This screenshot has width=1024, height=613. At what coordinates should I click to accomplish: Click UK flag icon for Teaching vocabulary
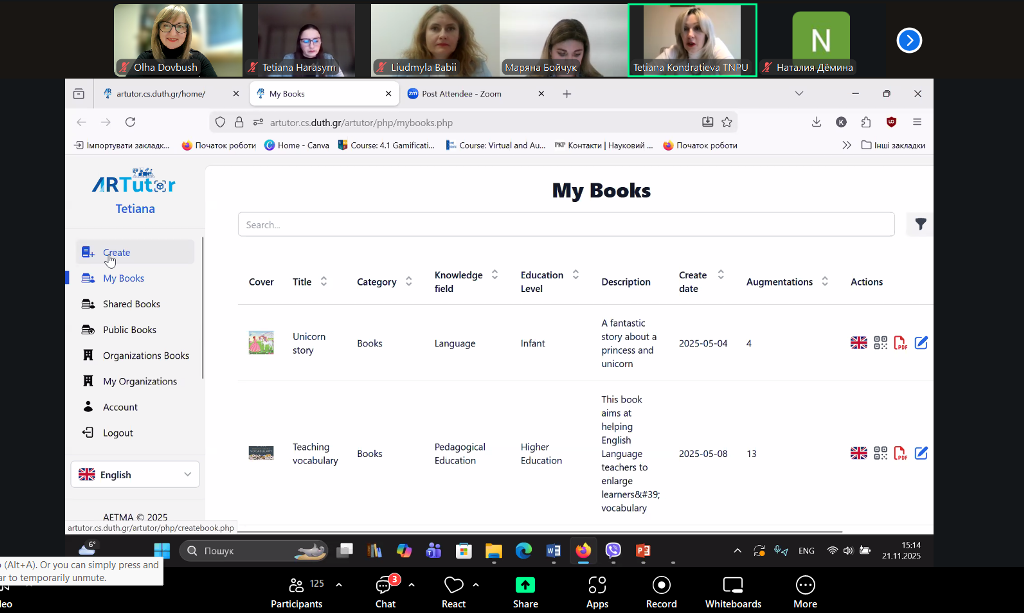coord(858,453)
